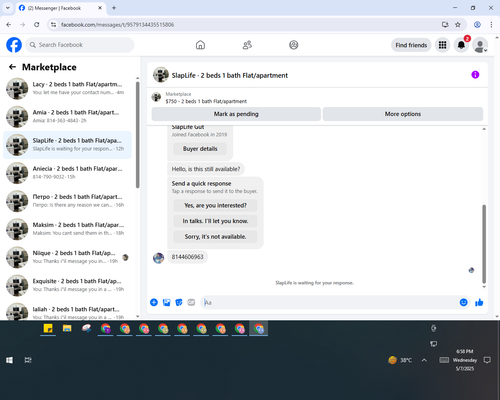500x400 pixels.
Task: Open Chrome three-dot menu
Action: point(491,25)
